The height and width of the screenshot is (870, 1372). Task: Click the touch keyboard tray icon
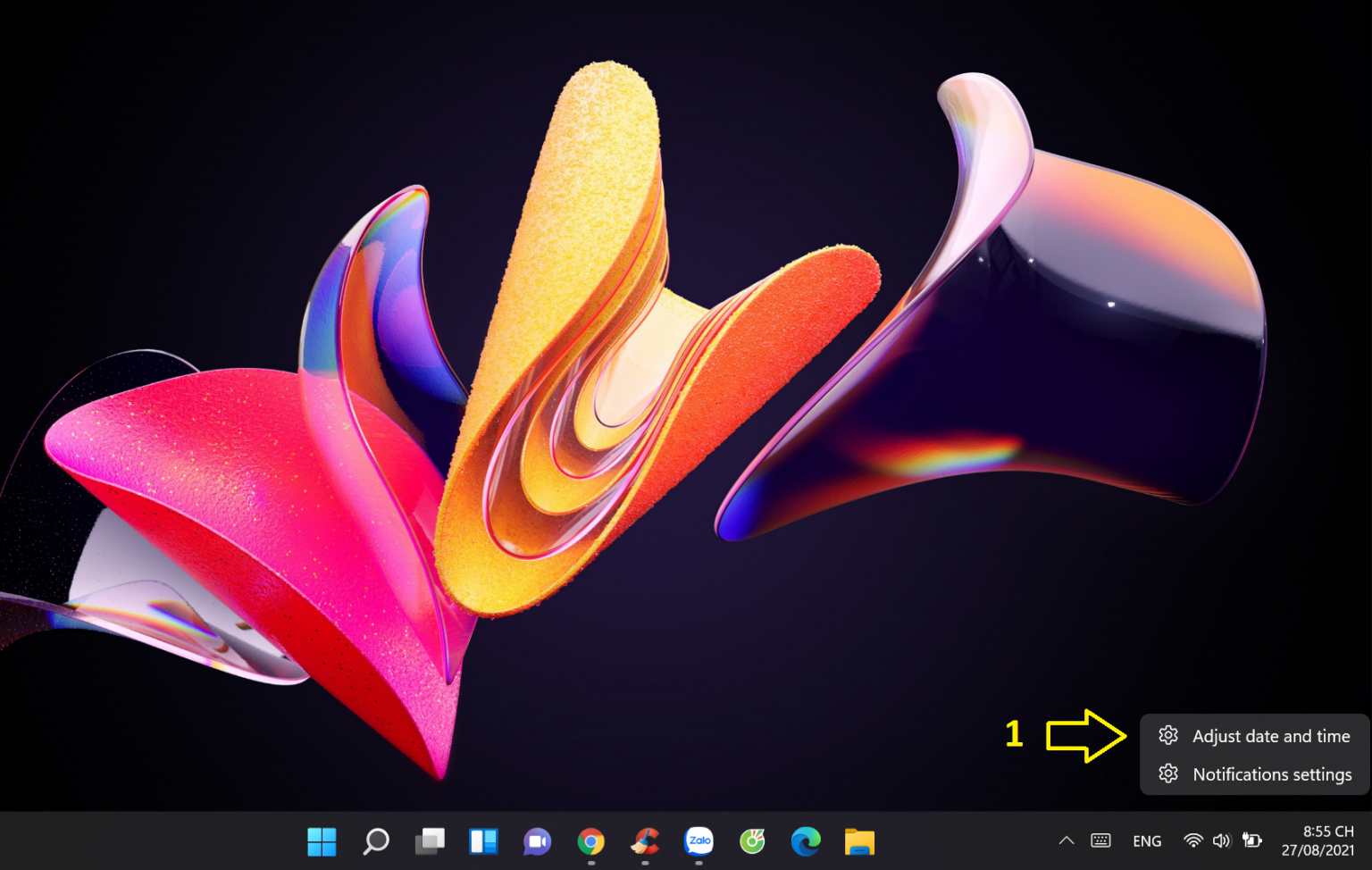coord(1100,841)
